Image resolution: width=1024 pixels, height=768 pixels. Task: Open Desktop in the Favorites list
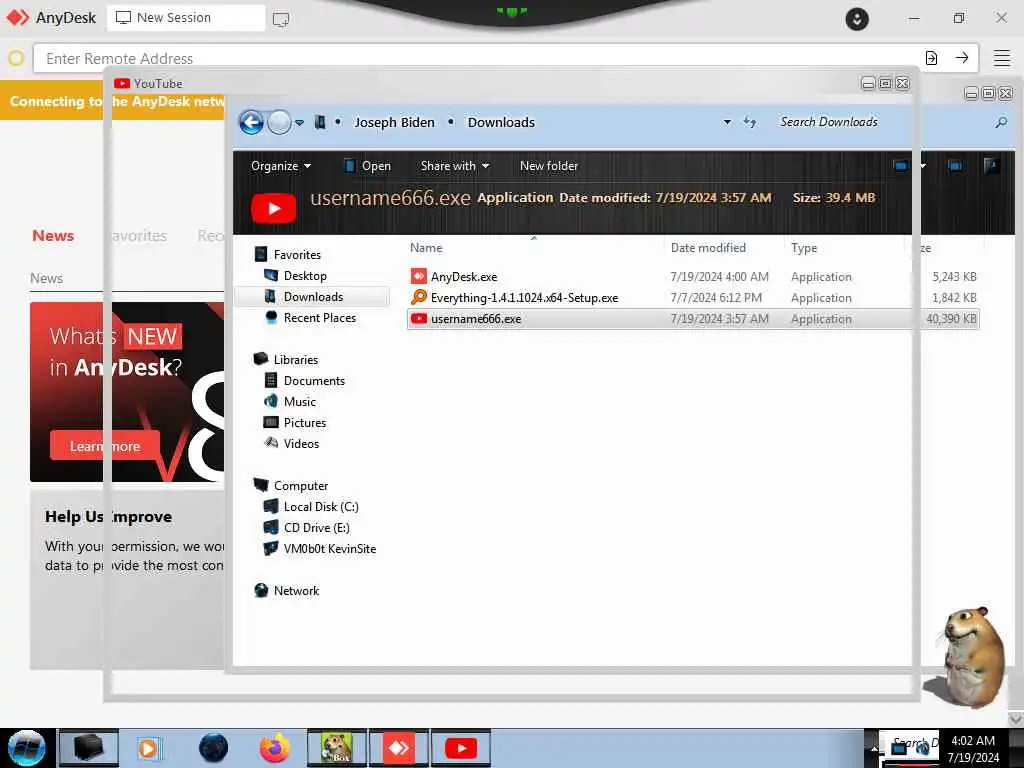click(x=305, y=276)
